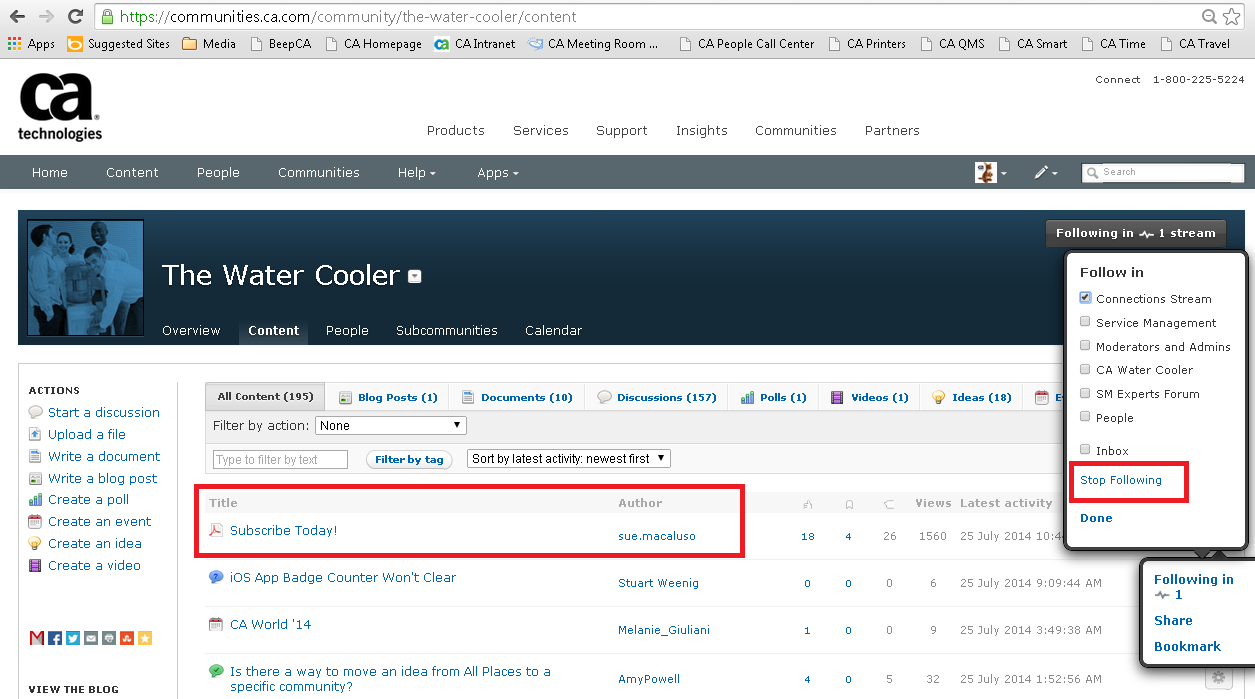Click the browser address bar
The image size is (1255, 699).
tap(650, 17)
